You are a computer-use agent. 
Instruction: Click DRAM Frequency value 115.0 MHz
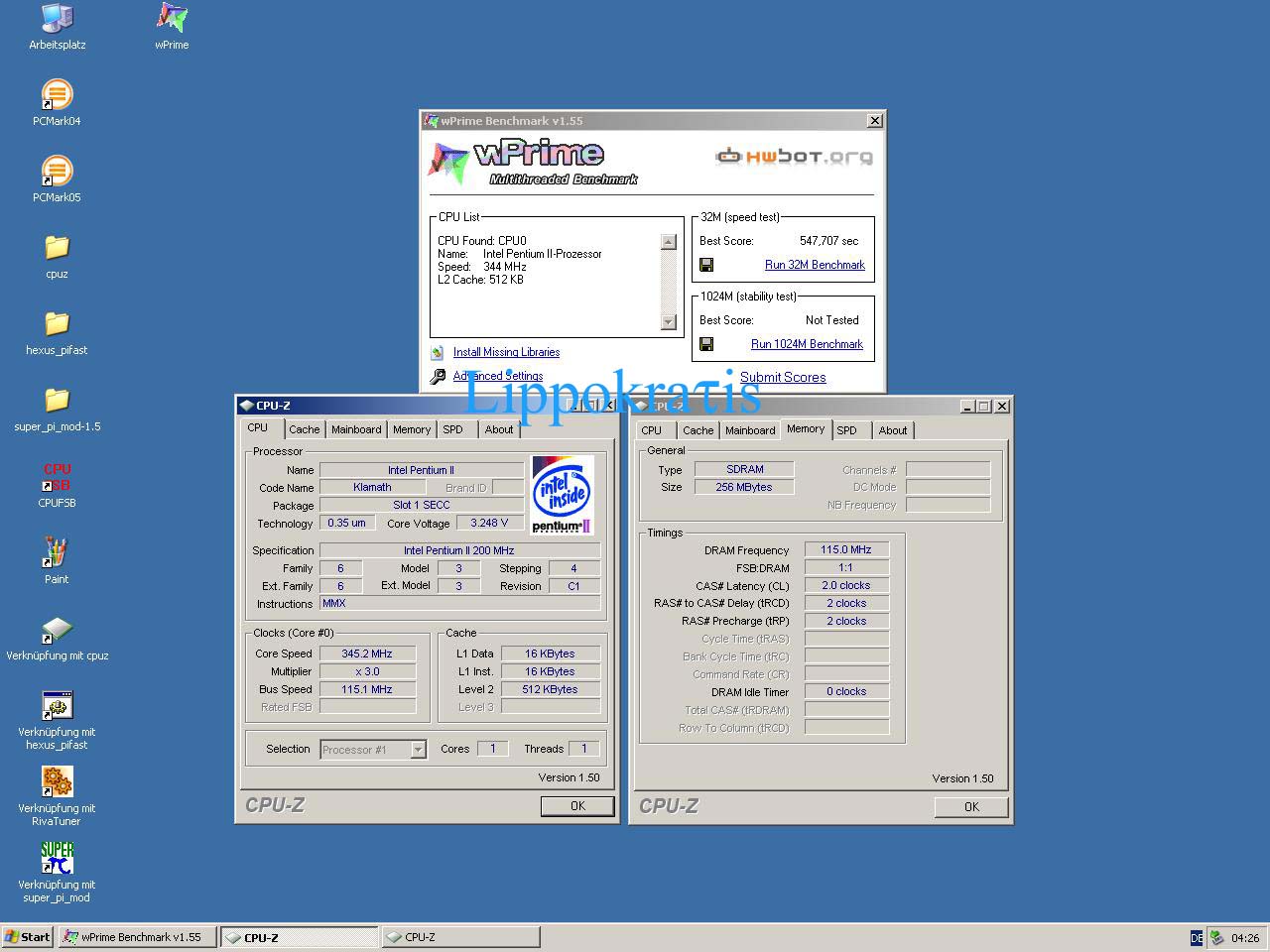click(846, 549)
